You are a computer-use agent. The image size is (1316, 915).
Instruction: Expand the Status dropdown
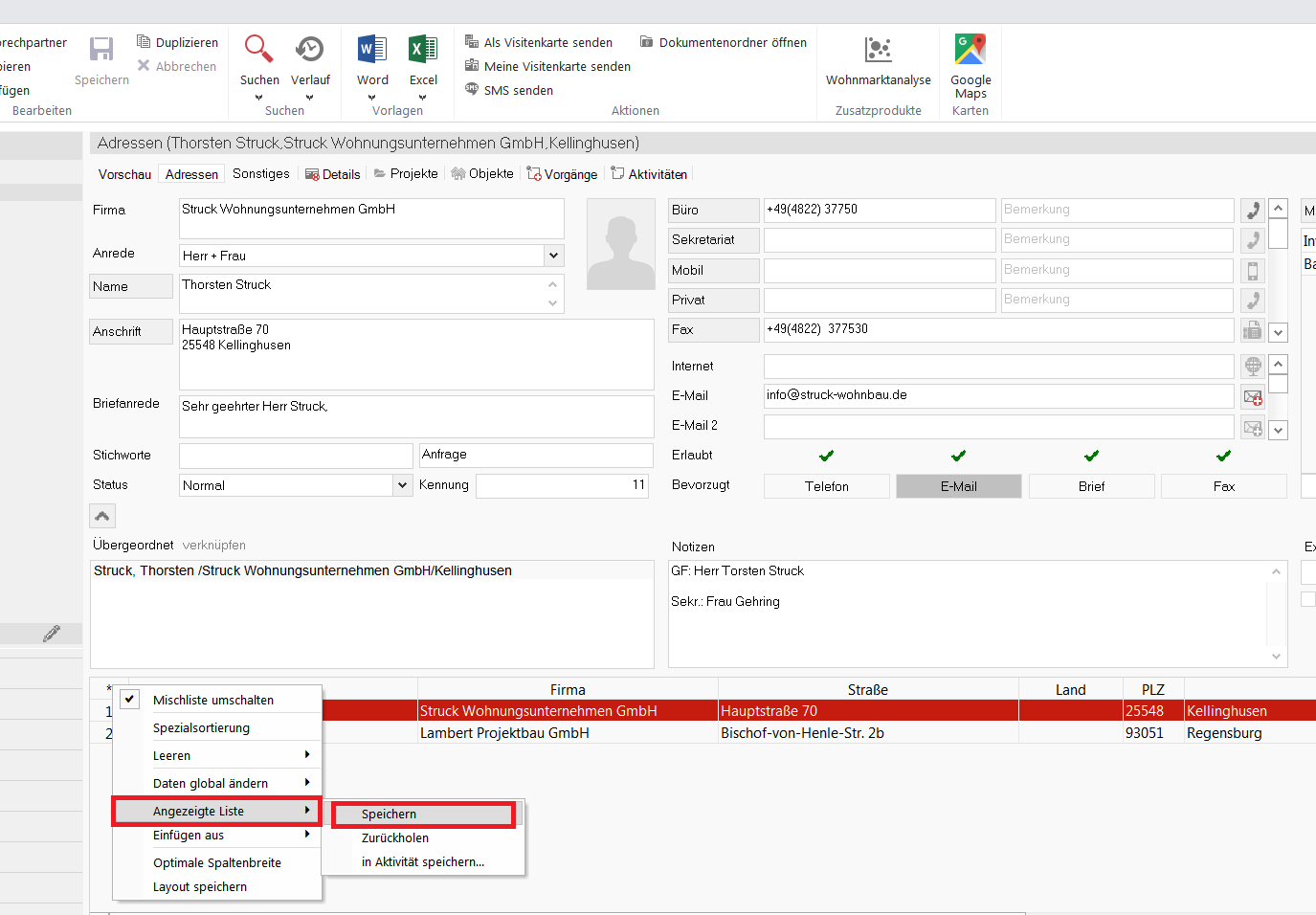403,485
